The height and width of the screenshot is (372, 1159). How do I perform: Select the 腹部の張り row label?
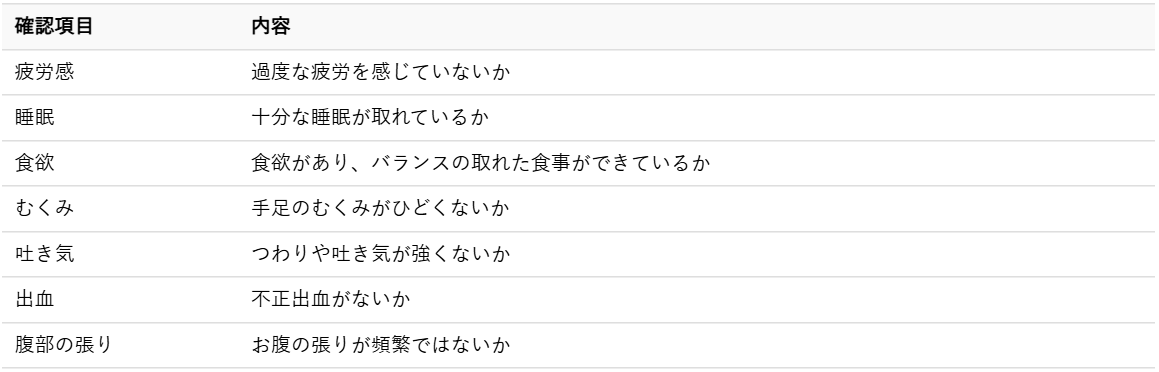click(x=64, y=345)
